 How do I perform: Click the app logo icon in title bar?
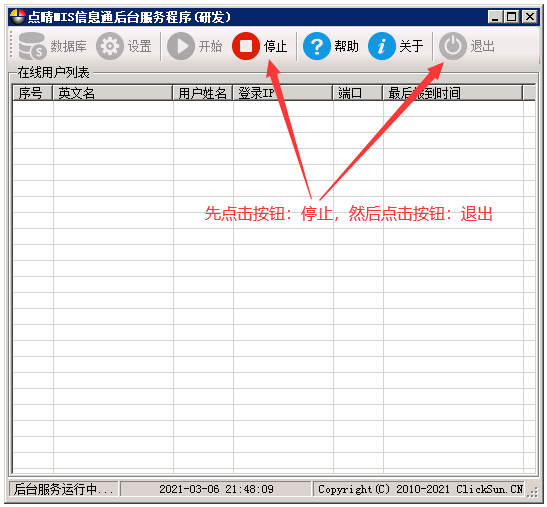click(17, 17)
